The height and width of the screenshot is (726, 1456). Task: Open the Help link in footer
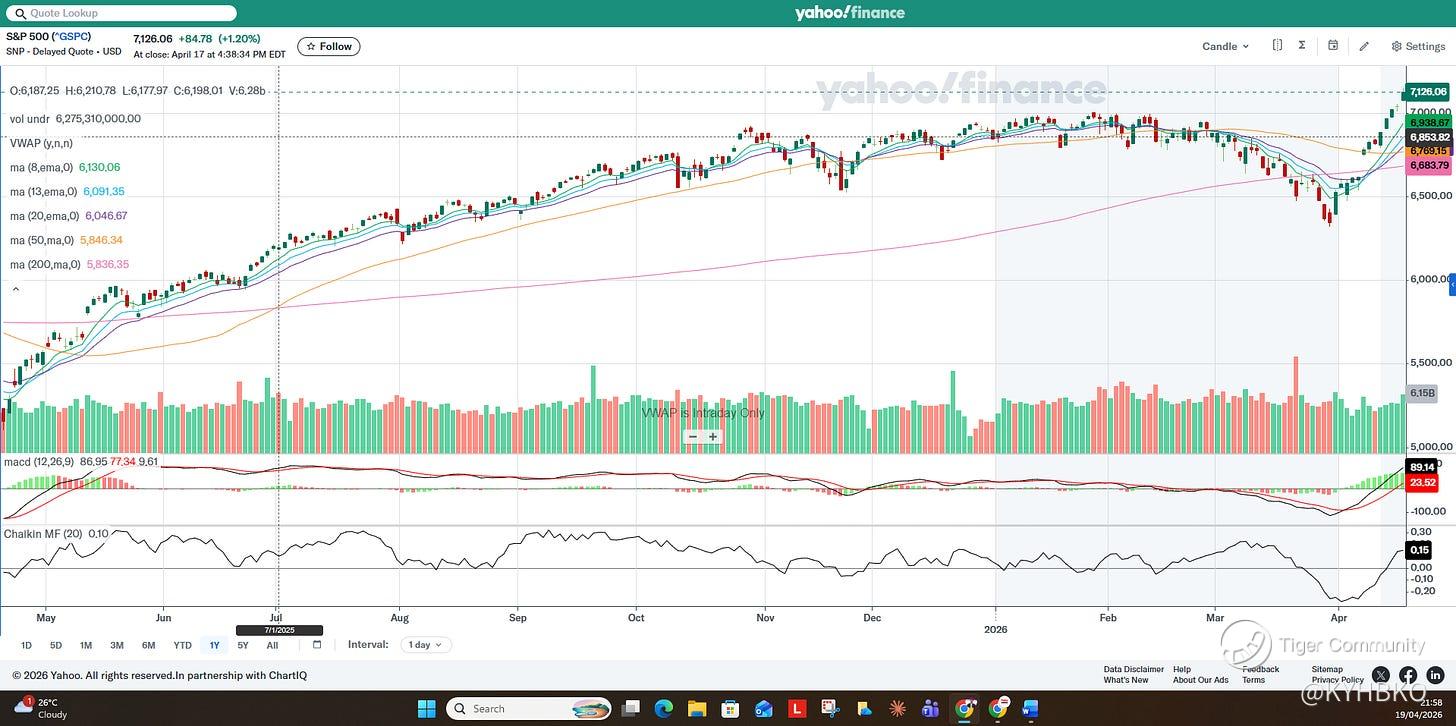pyautogui.click(x=1182, y=669)
